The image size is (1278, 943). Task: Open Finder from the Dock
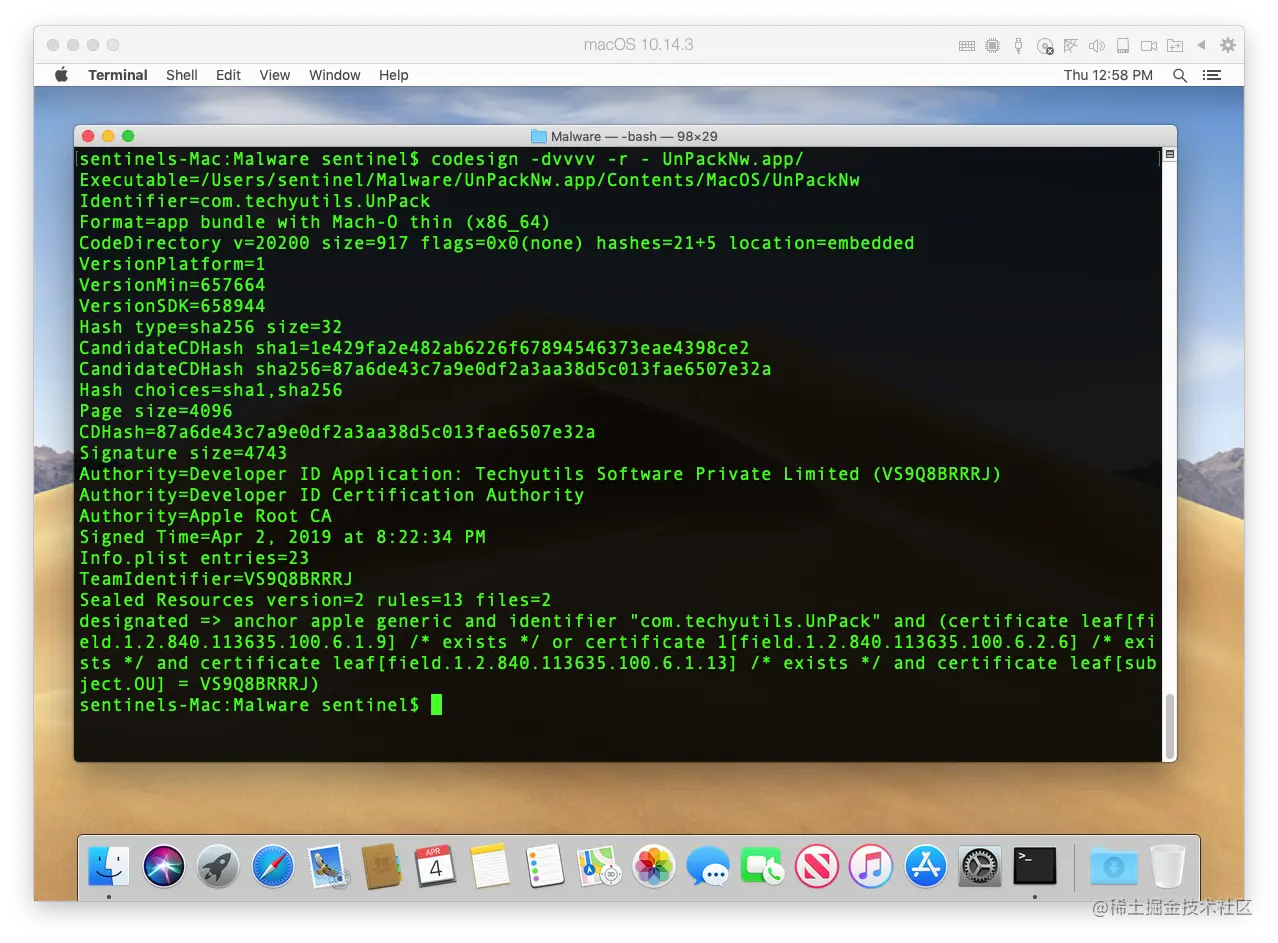(x=109, y=866)
